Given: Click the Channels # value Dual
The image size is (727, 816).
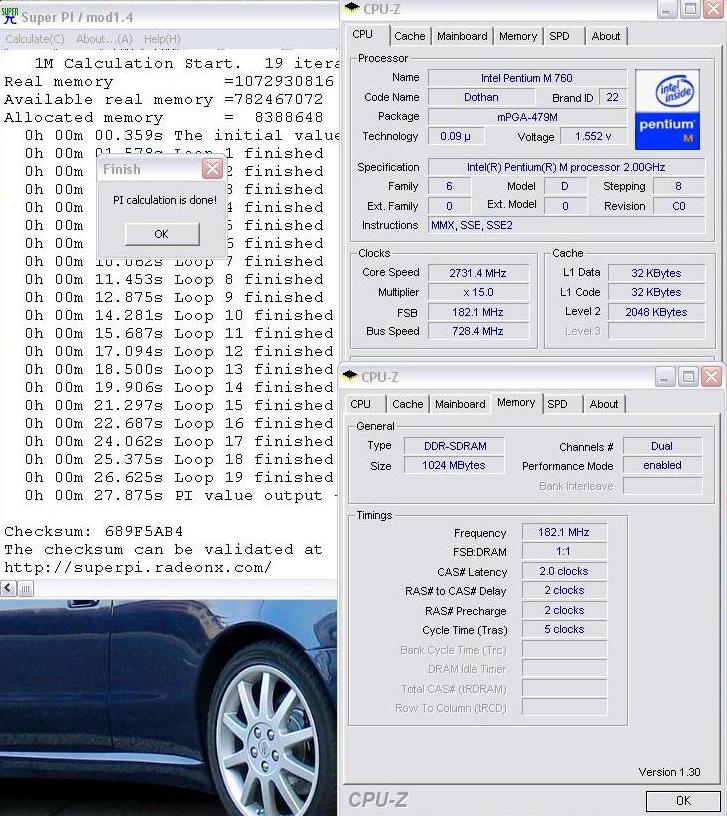Looking at the screenshot, I should [x=662, y=446].
